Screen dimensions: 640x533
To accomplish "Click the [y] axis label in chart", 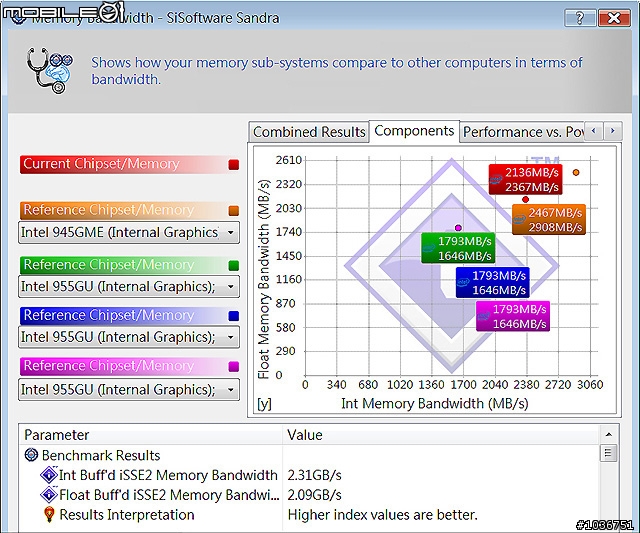I will (264, 403).
